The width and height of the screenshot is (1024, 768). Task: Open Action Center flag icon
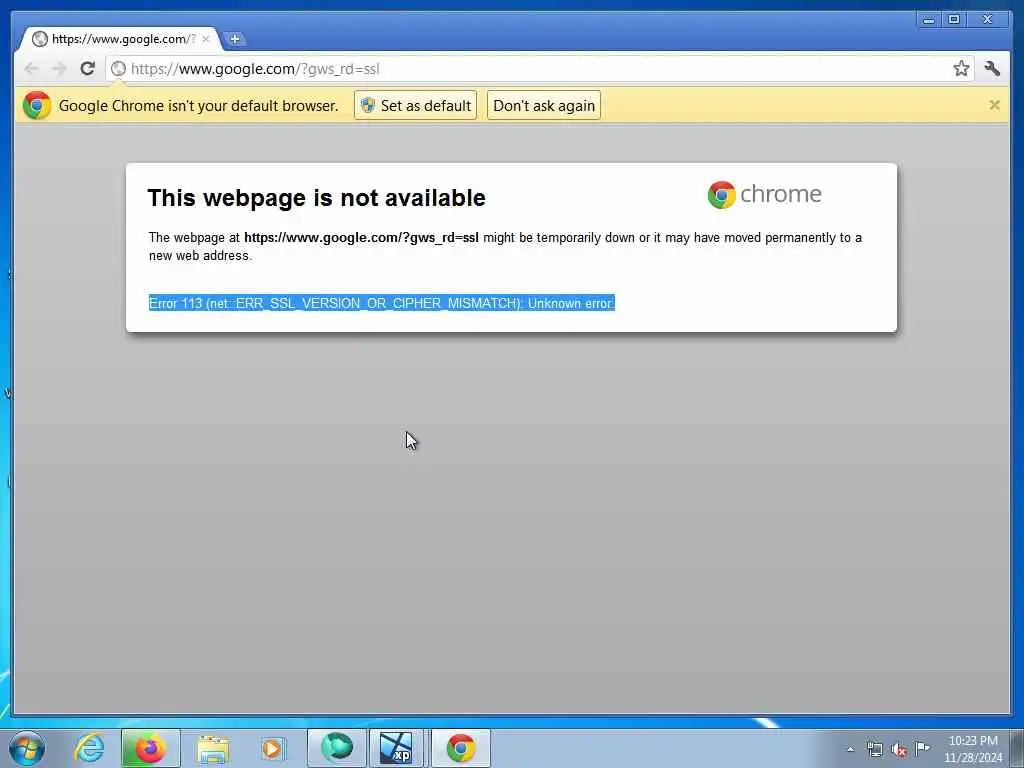(922, 748)
